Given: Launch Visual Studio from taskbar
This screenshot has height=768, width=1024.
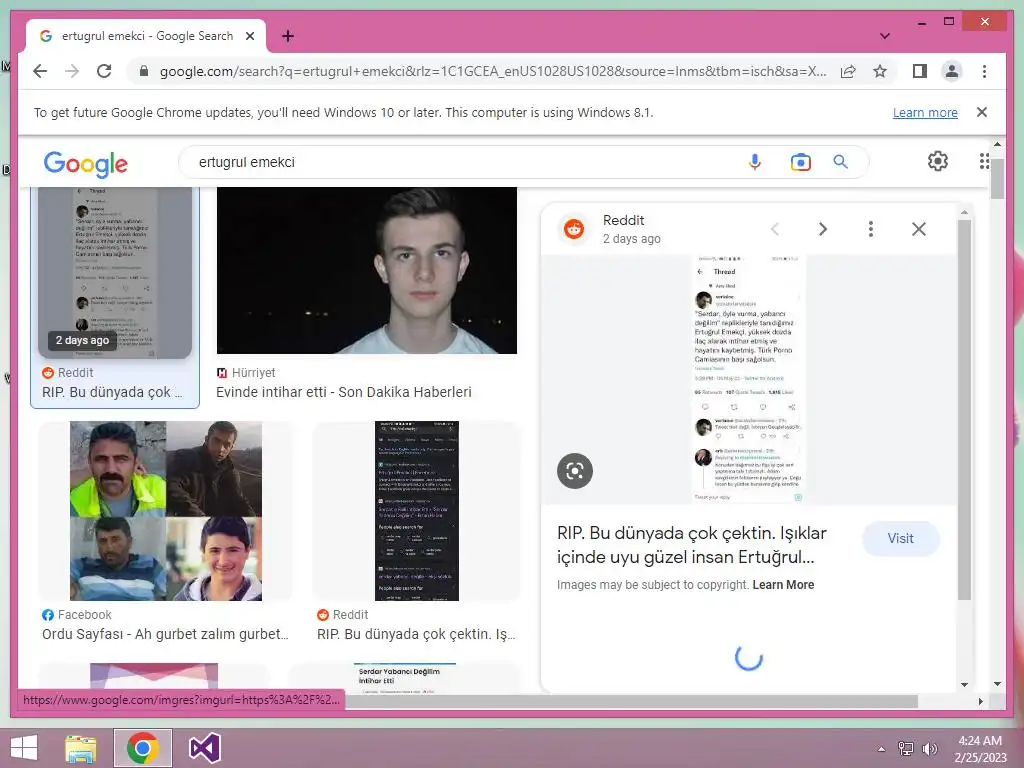Looking at the screenshot, I should pyautogui.click(x=204, y=748).
